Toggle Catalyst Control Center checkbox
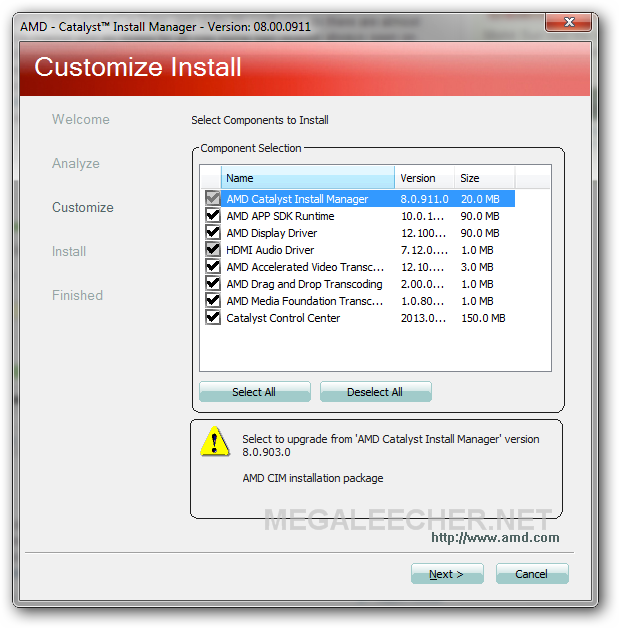619x628 pixels. tap(213, 318)
